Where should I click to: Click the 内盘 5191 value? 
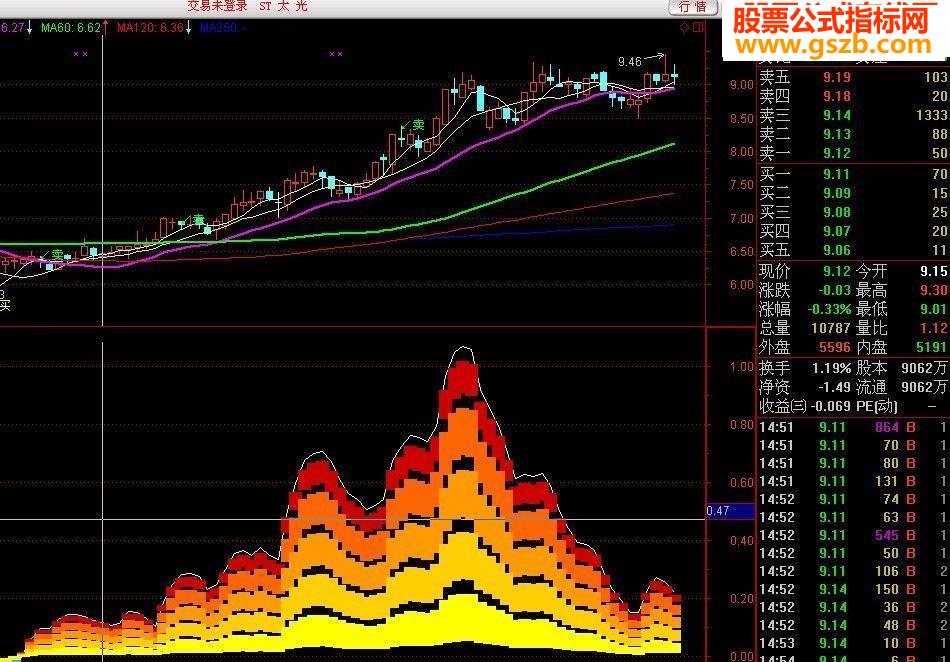pyautogui.click(x=932, y=347)
